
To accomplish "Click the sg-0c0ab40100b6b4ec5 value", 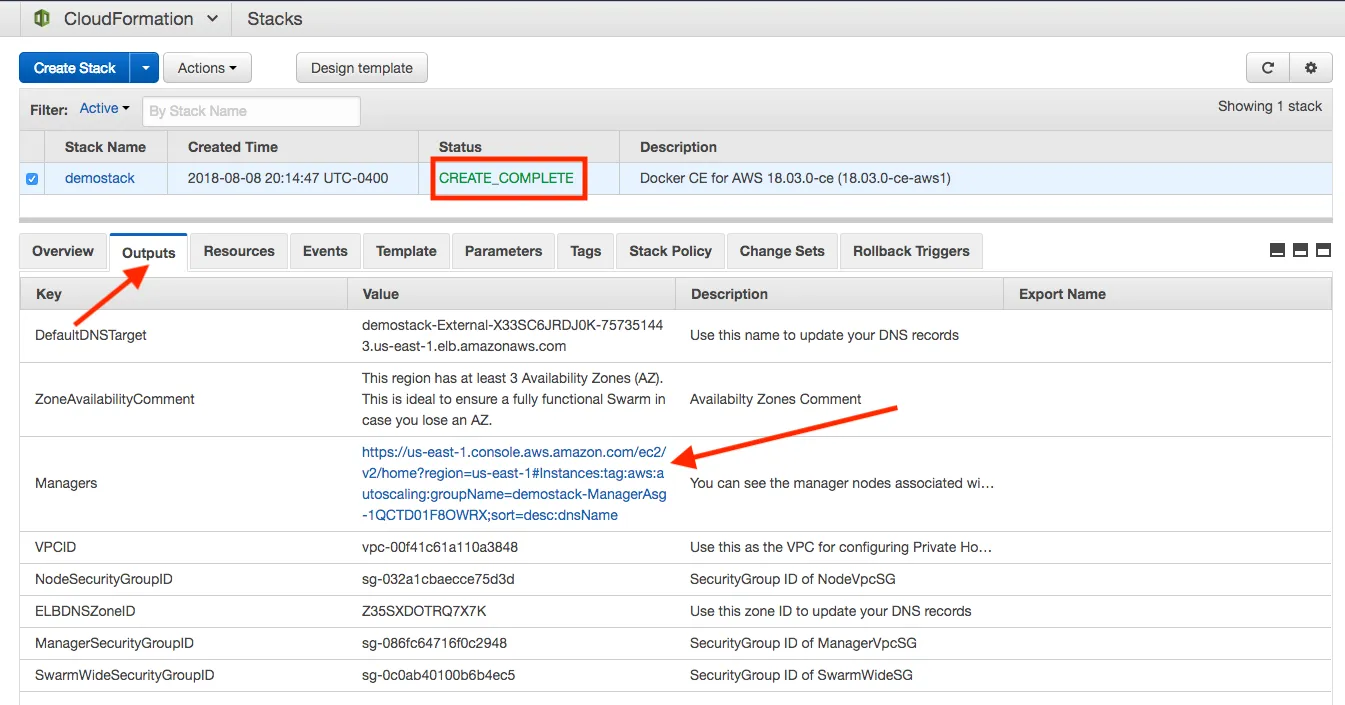I will click(438, 675).
